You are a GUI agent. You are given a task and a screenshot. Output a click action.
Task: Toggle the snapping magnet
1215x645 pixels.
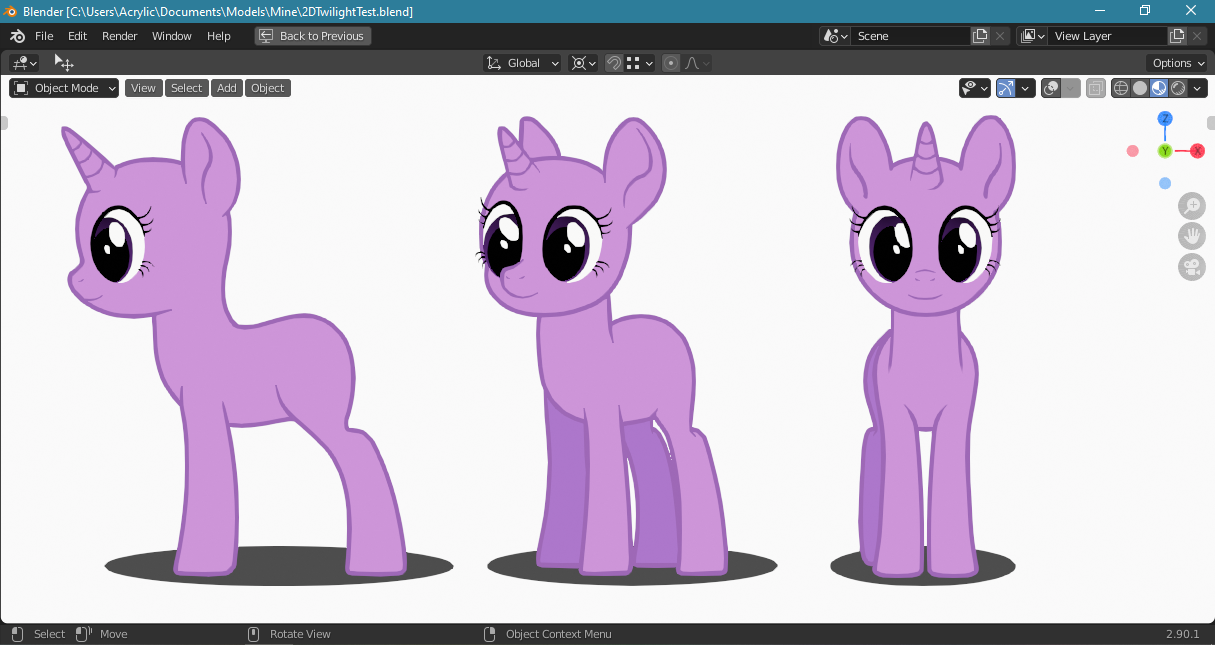coord(614,63)
